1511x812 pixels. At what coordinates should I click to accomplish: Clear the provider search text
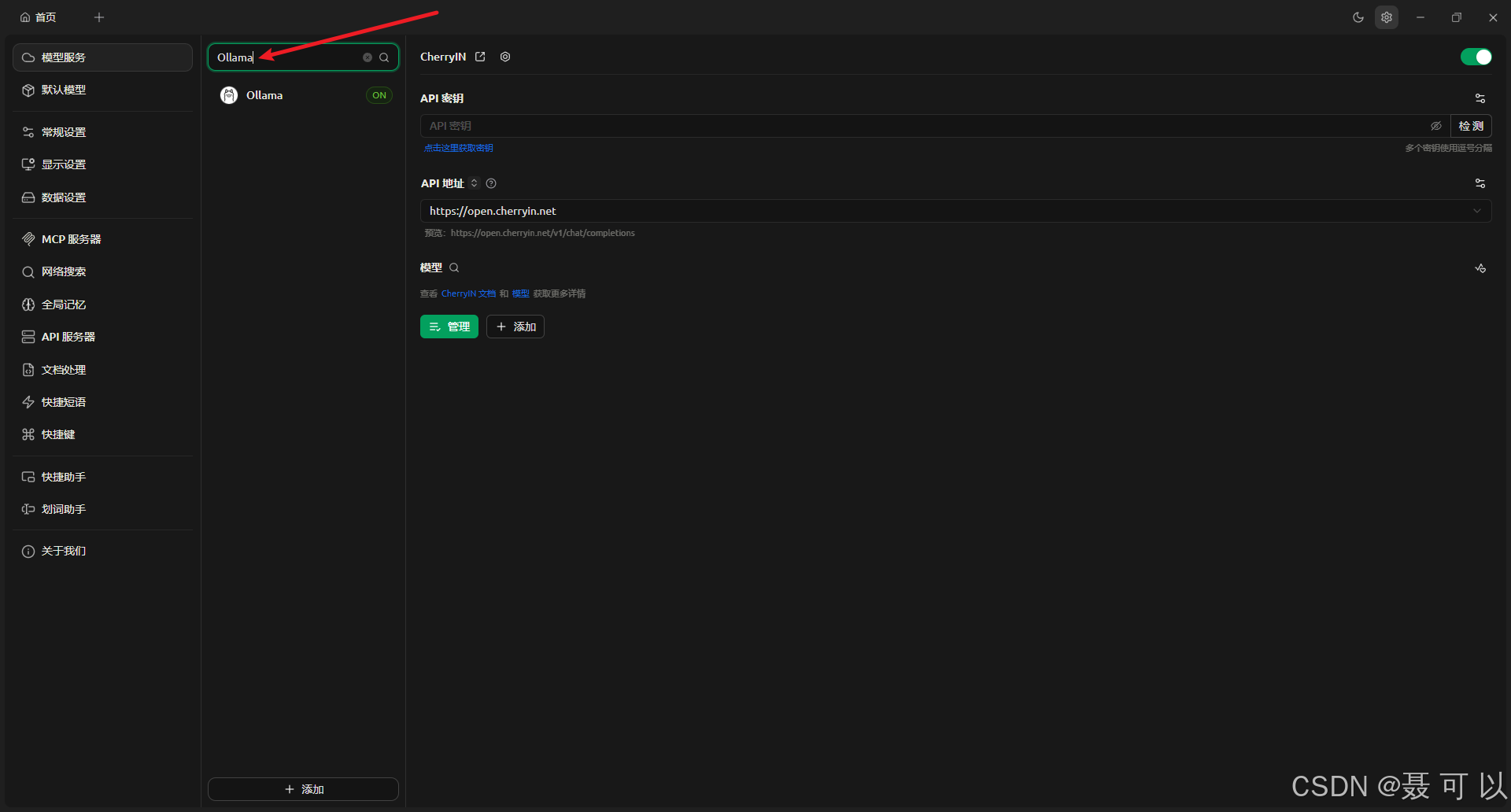tap(368, 57)
